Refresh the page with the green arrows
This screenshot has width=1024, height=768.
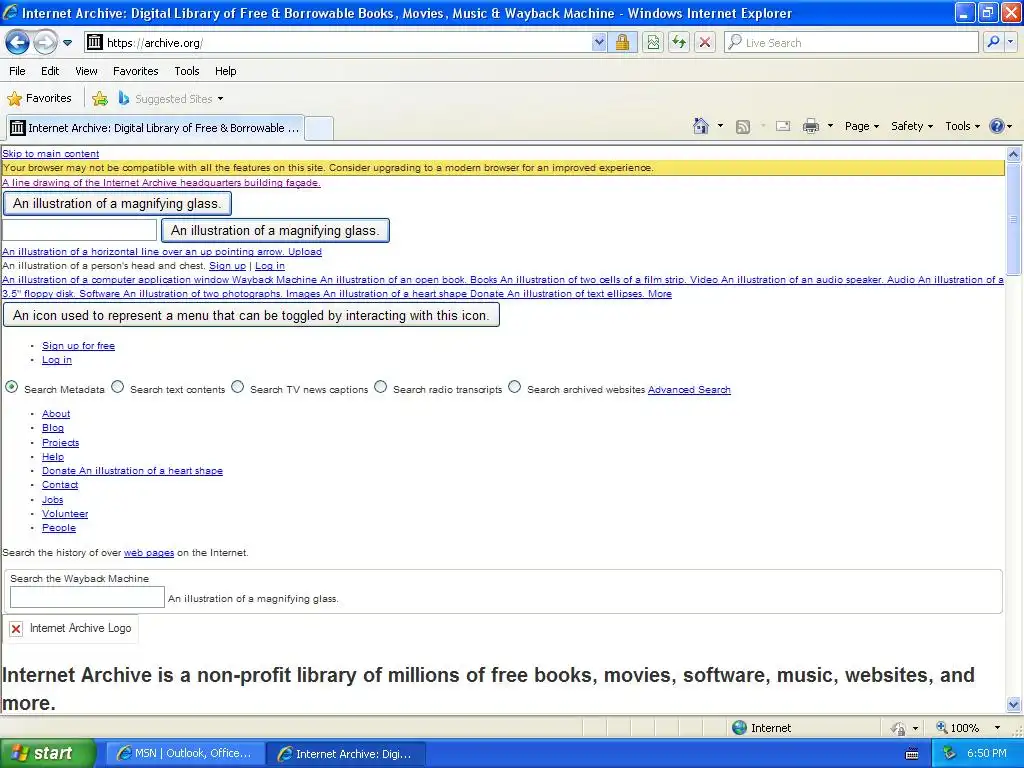tap(679, 42)
